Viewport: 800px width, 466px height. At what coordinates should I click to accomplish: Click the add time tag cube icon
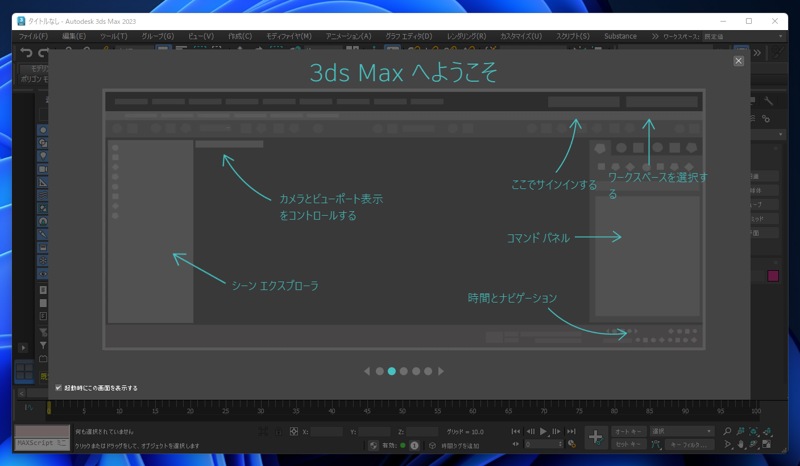432,446
